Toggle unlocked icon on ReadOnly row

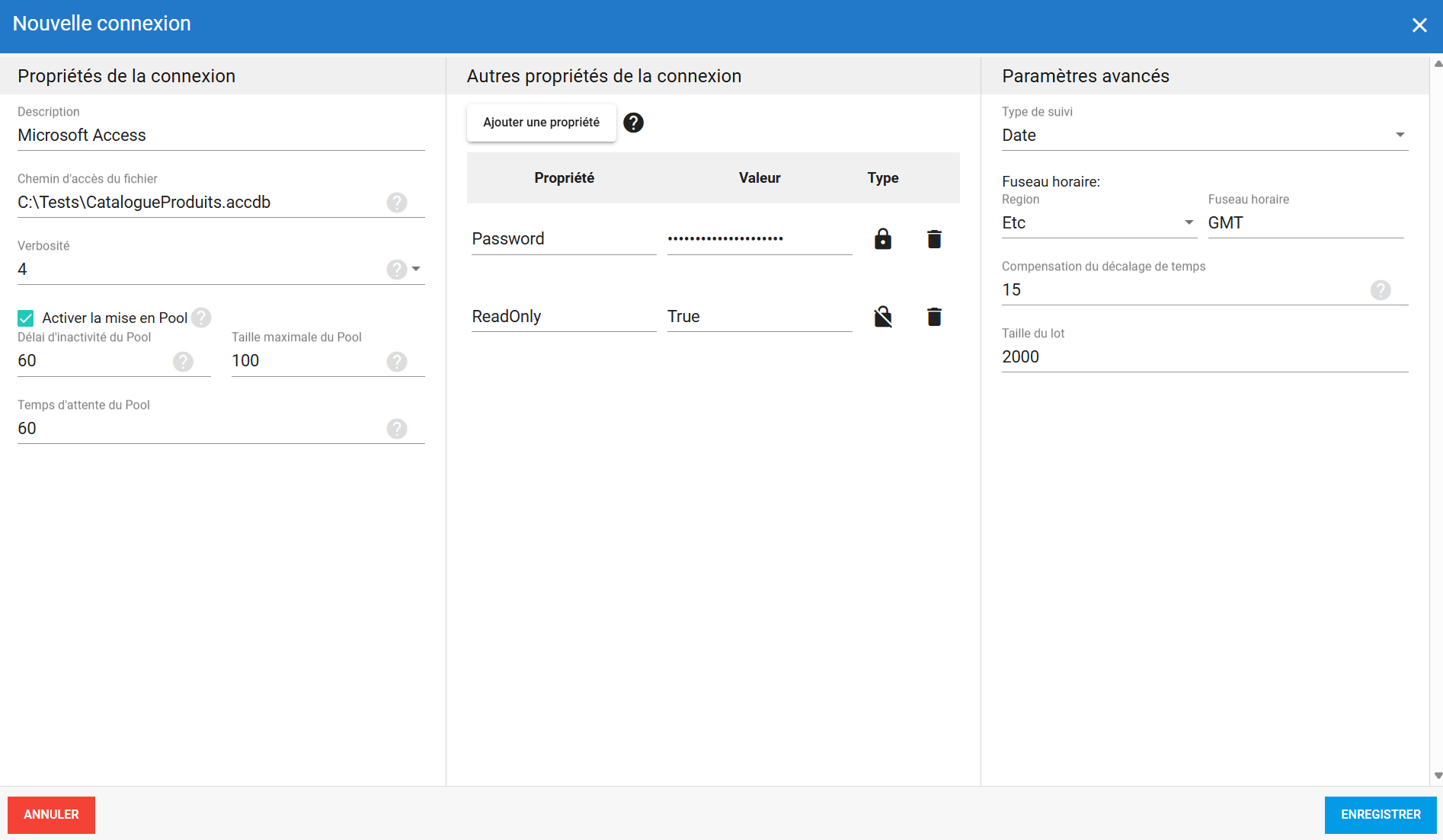(x=882, y=317)
